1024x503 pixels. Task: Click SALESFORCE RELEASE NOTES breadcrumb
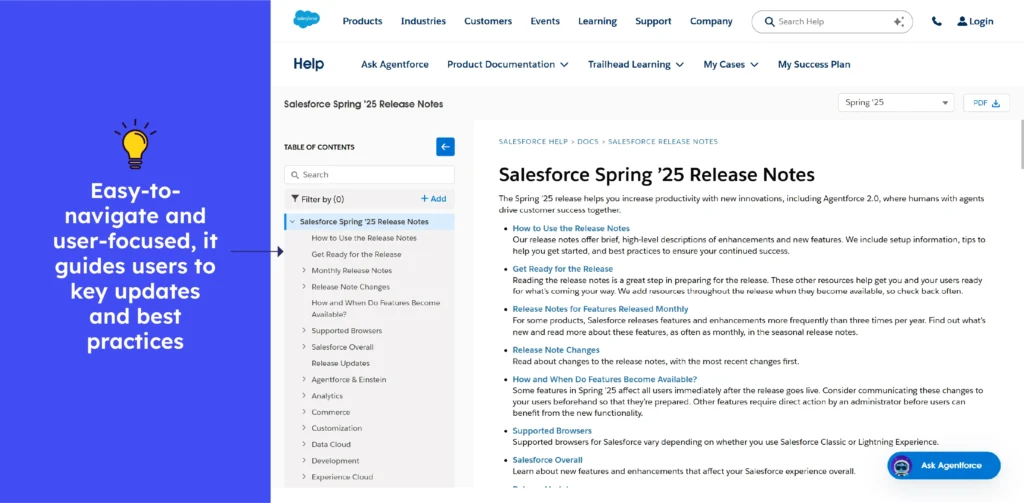tap(662, 141)
